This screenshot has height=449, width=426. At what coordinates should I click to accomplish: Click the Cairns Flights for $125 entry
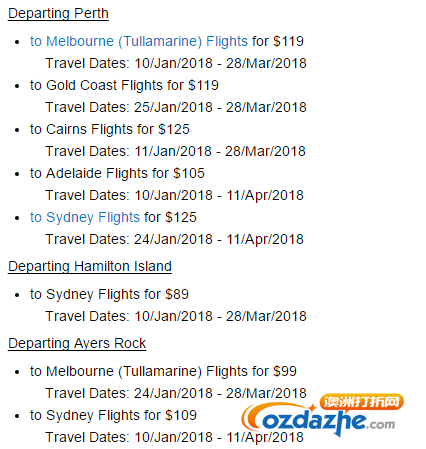tap(110, 130)
